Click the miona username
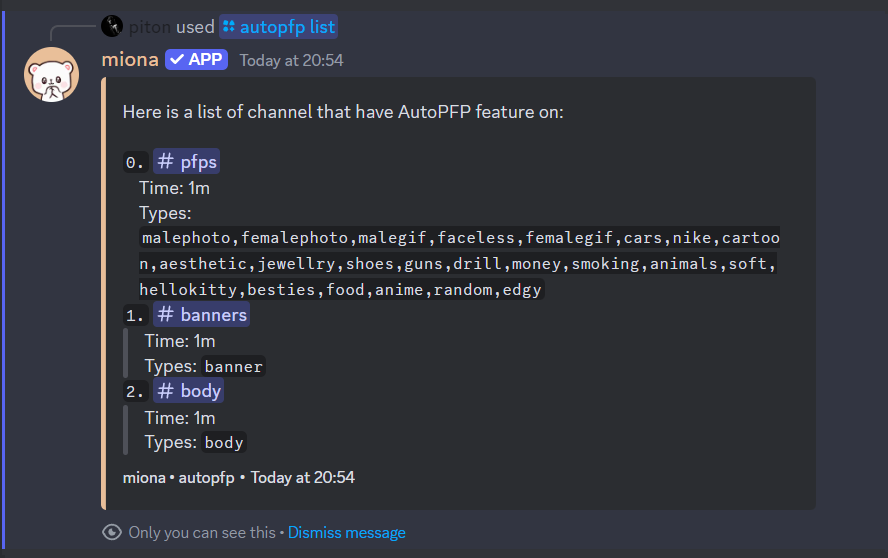Image resolution: width=888 pixels, height=558 pixels. (130, 59)
